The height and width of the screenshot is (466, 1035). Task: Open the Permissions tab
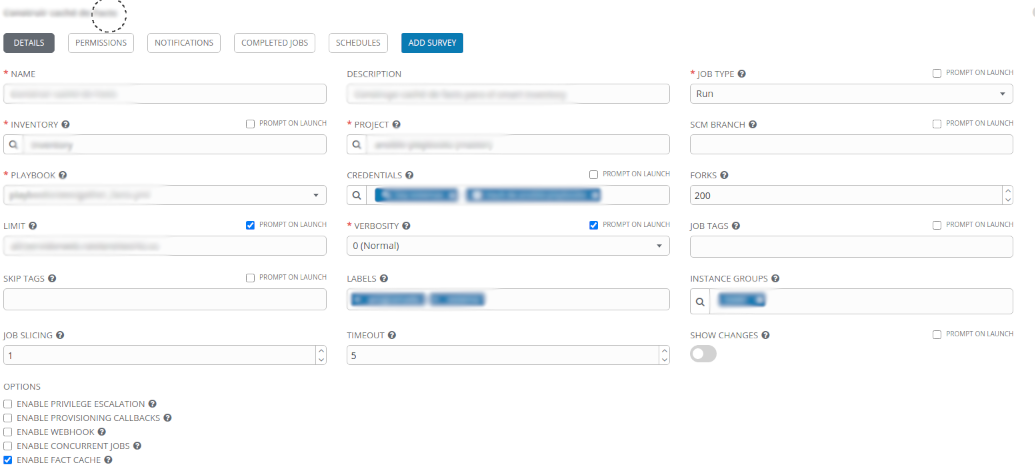point(101,43)
